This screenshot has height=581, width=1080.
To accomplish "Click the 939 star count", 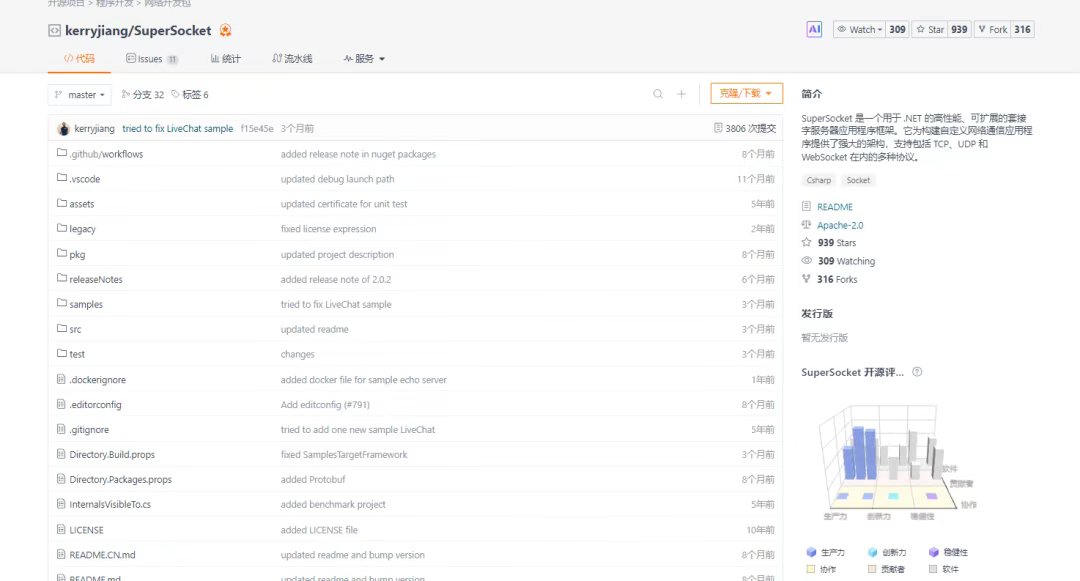I will point(959,30).
